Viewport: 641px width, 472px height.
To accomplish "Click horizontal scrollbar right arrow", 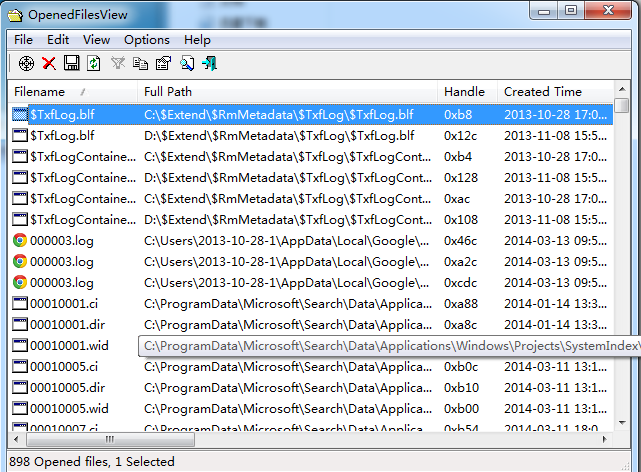I will tap(605, 440).
